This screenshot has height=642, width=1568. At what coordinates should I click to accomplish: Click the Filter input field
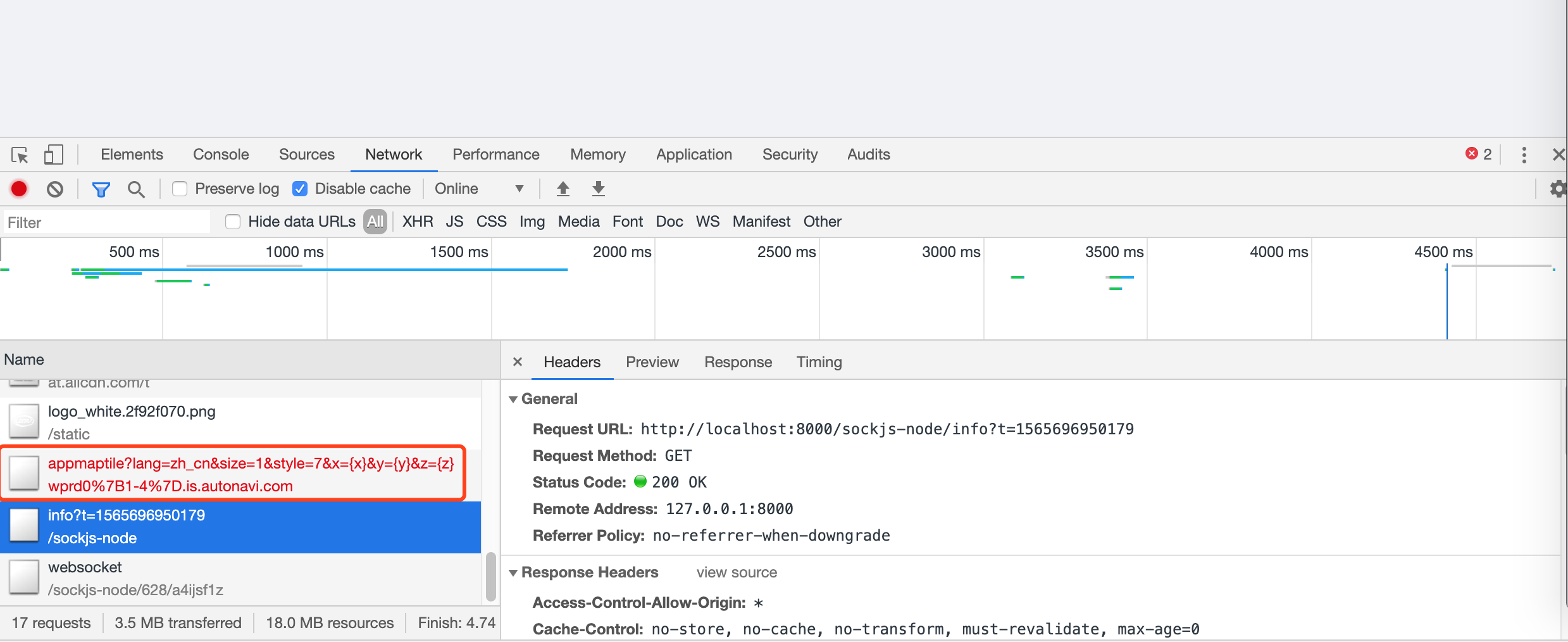pos(106,222)
